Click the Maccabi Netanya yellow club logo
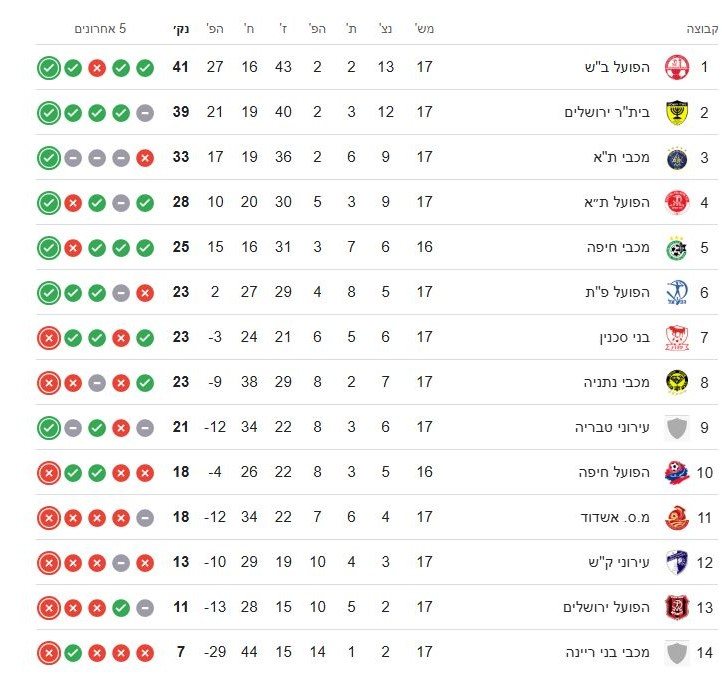 [677, 383]
